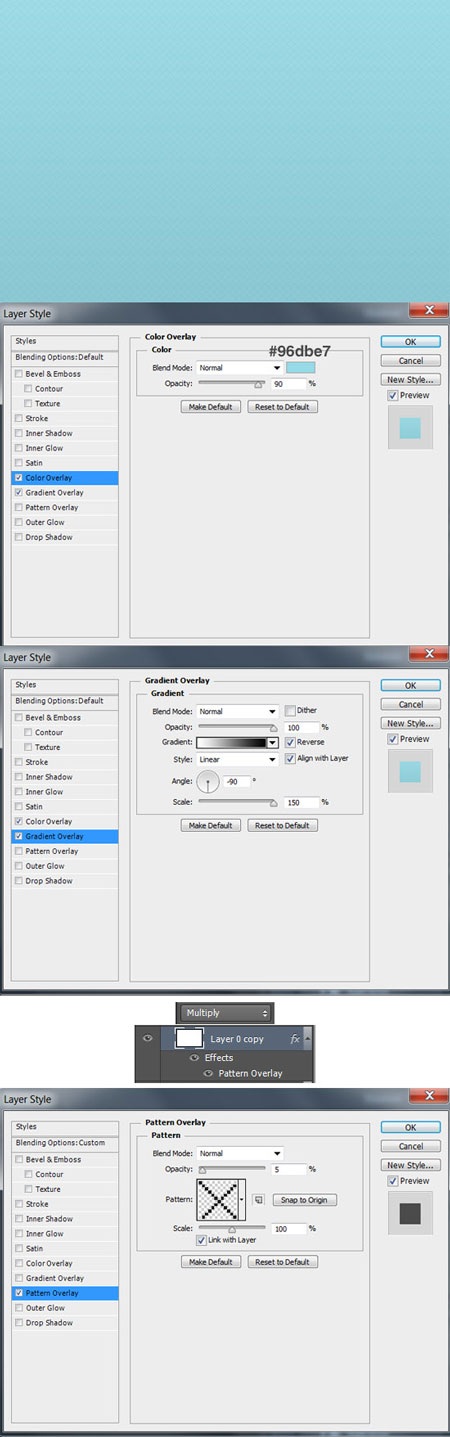Click the Angle dial
The image size is (450, 1437).
click(208, 782)
